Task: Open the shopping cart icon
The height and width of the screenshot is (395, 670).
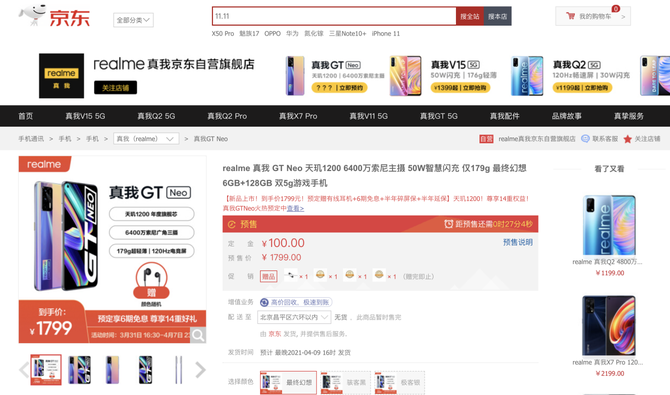Action: (x=570, y=16)
